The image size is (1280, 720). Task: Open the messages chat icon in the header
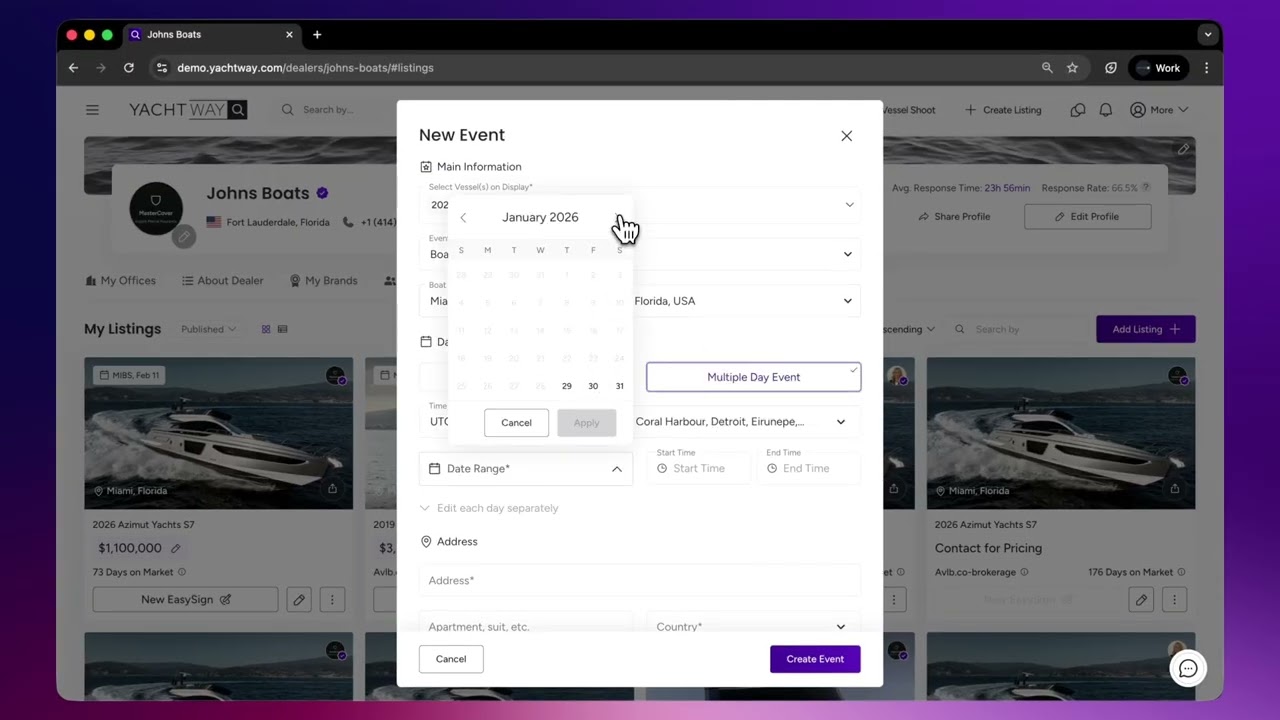tap(1077, 110)
